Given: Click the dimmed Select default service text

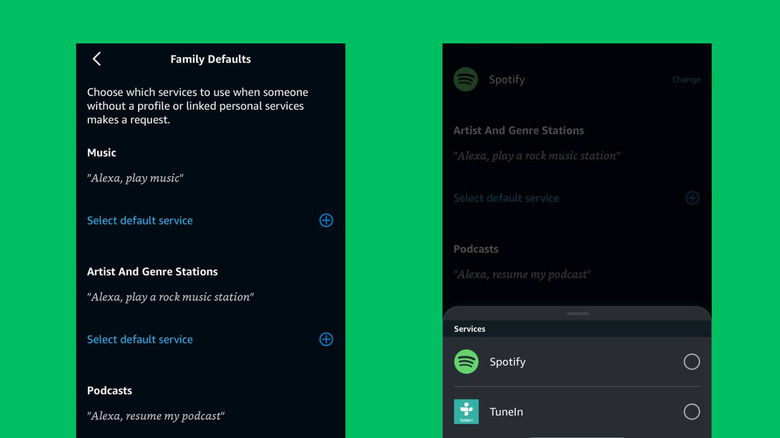Looking at the screenshot, I should pyautogui.click(x=506, y=198).
